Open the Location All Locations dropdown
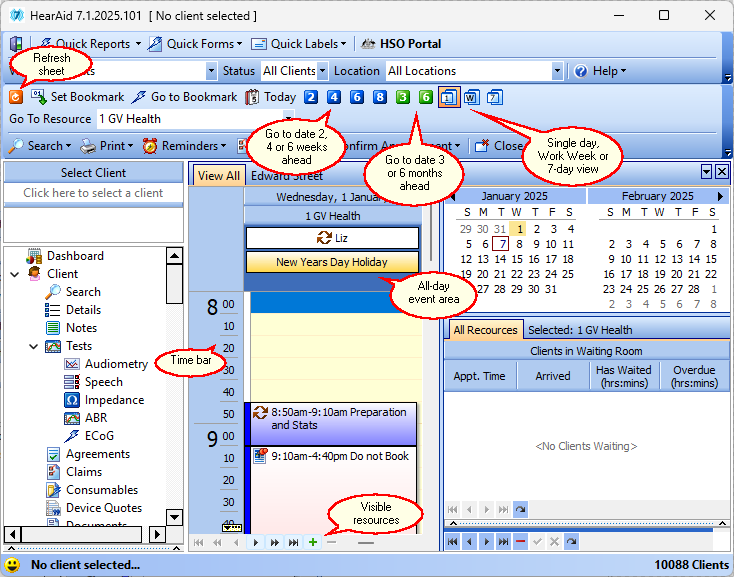Screen dimensions: 734x577 tap(557, 71)
